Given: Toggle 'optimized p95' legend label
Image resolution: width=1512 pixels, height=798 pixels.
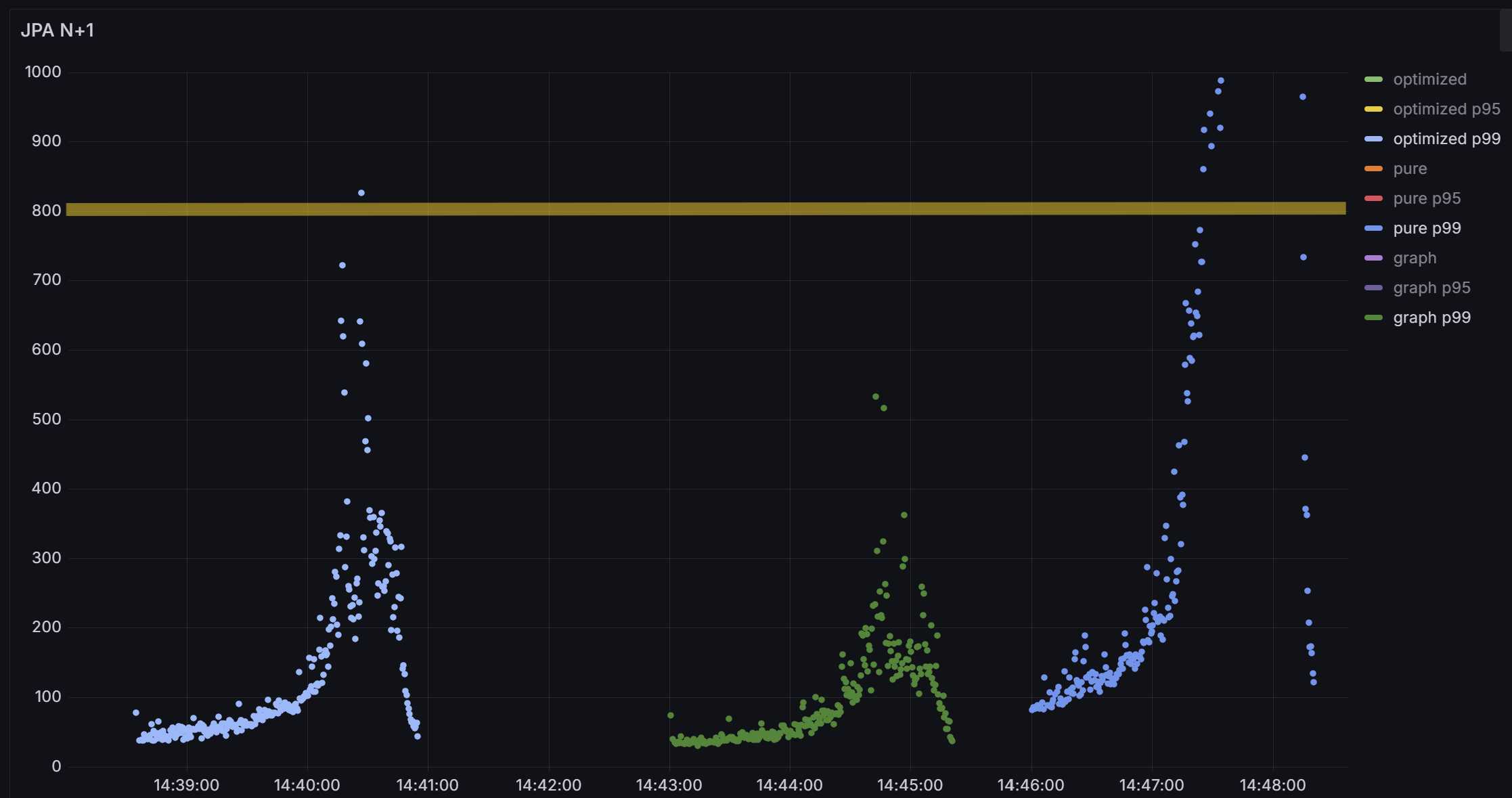Looking at the screenshot, I should (1446, 109).
